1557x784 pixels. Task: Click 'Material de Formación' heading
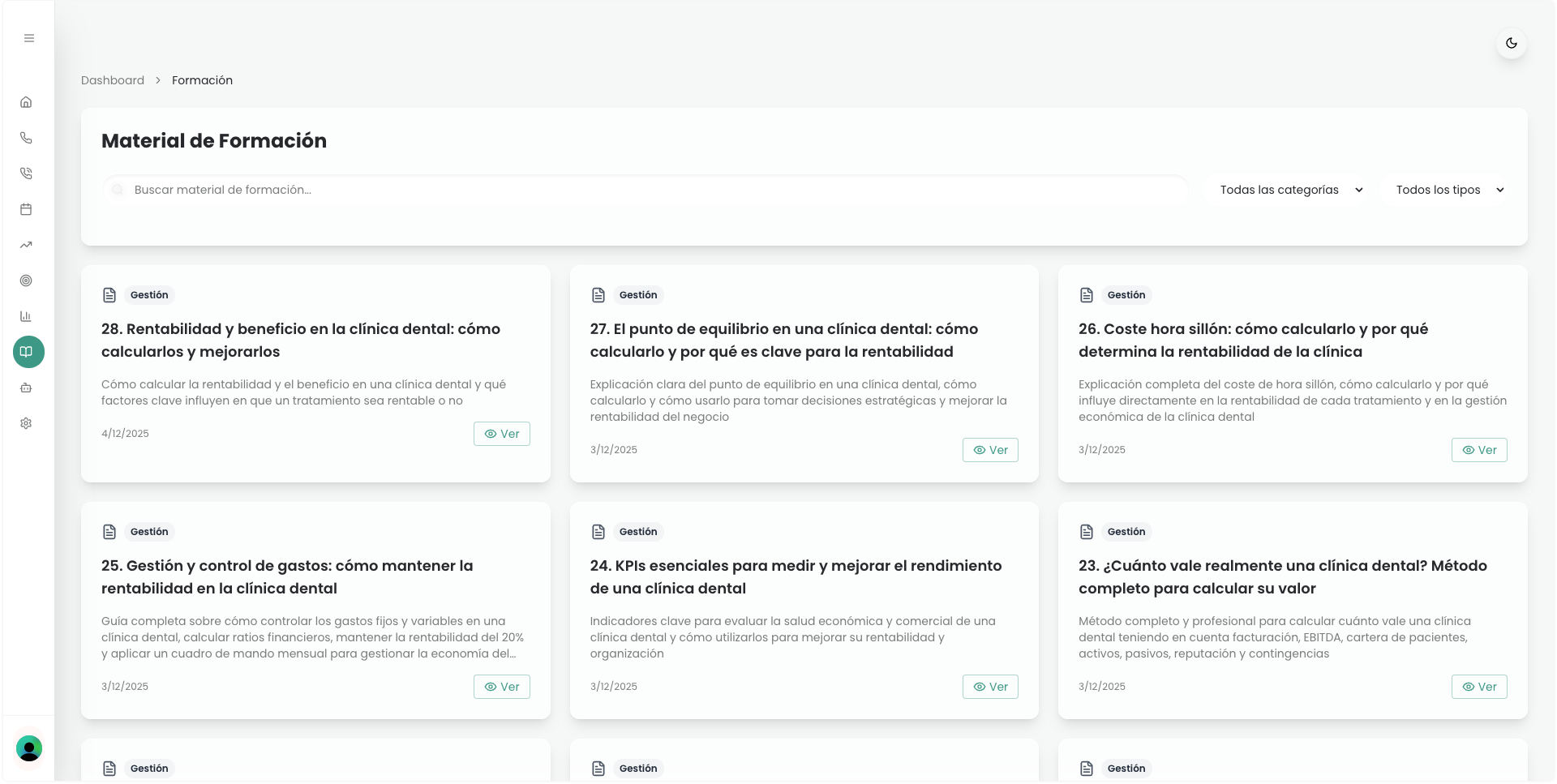214,141
